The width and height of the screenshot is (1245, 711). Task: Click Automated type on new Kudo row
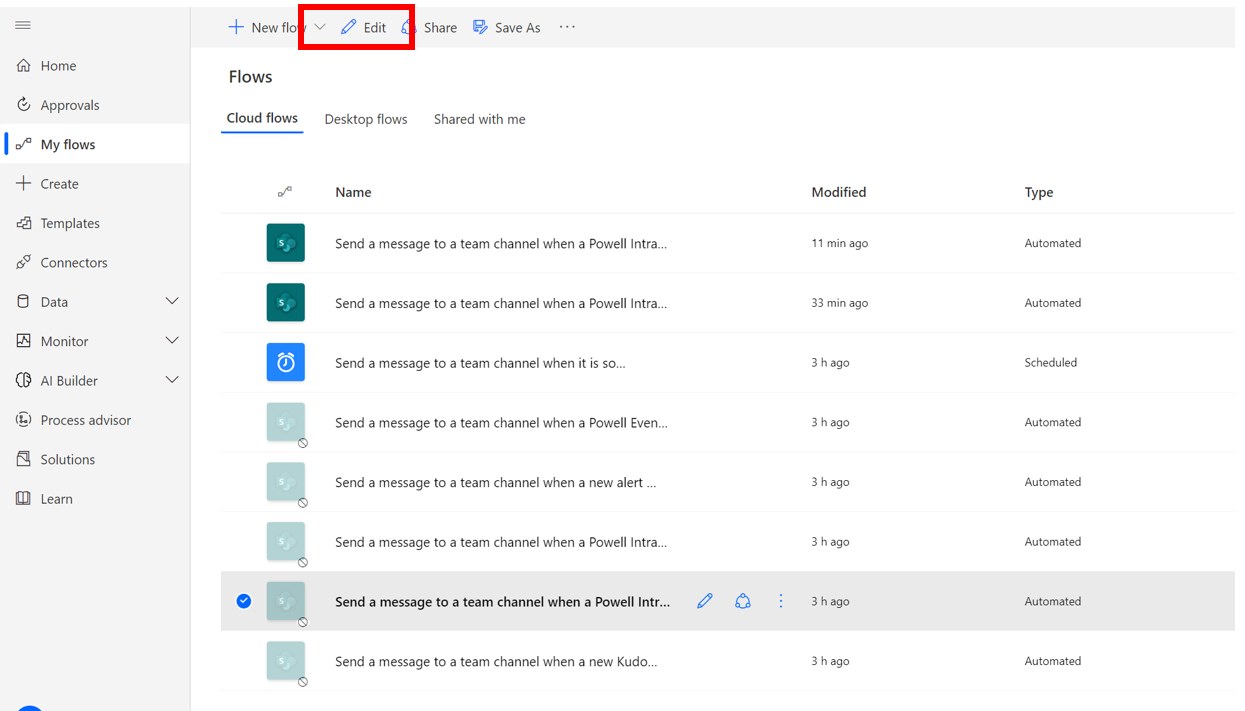[x=1052, y=661]
